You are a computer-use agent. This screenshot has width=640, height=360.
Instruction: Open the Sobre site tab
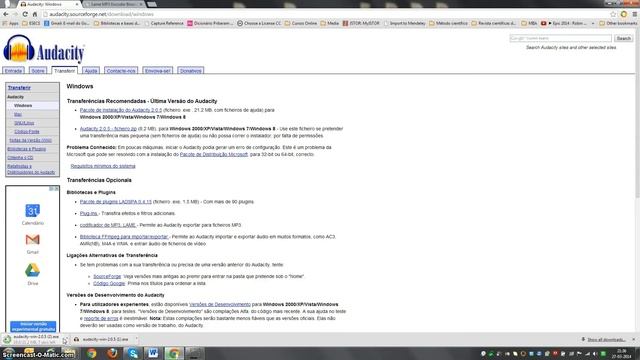(38, 71)
